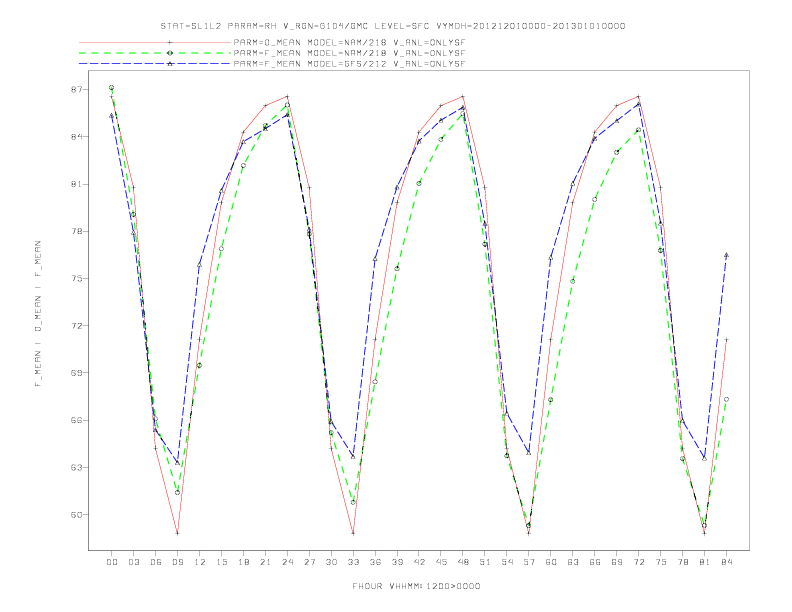Click x-axis forecast hour tick 66
Screen dimensions: 792x612
pos(595,562)
